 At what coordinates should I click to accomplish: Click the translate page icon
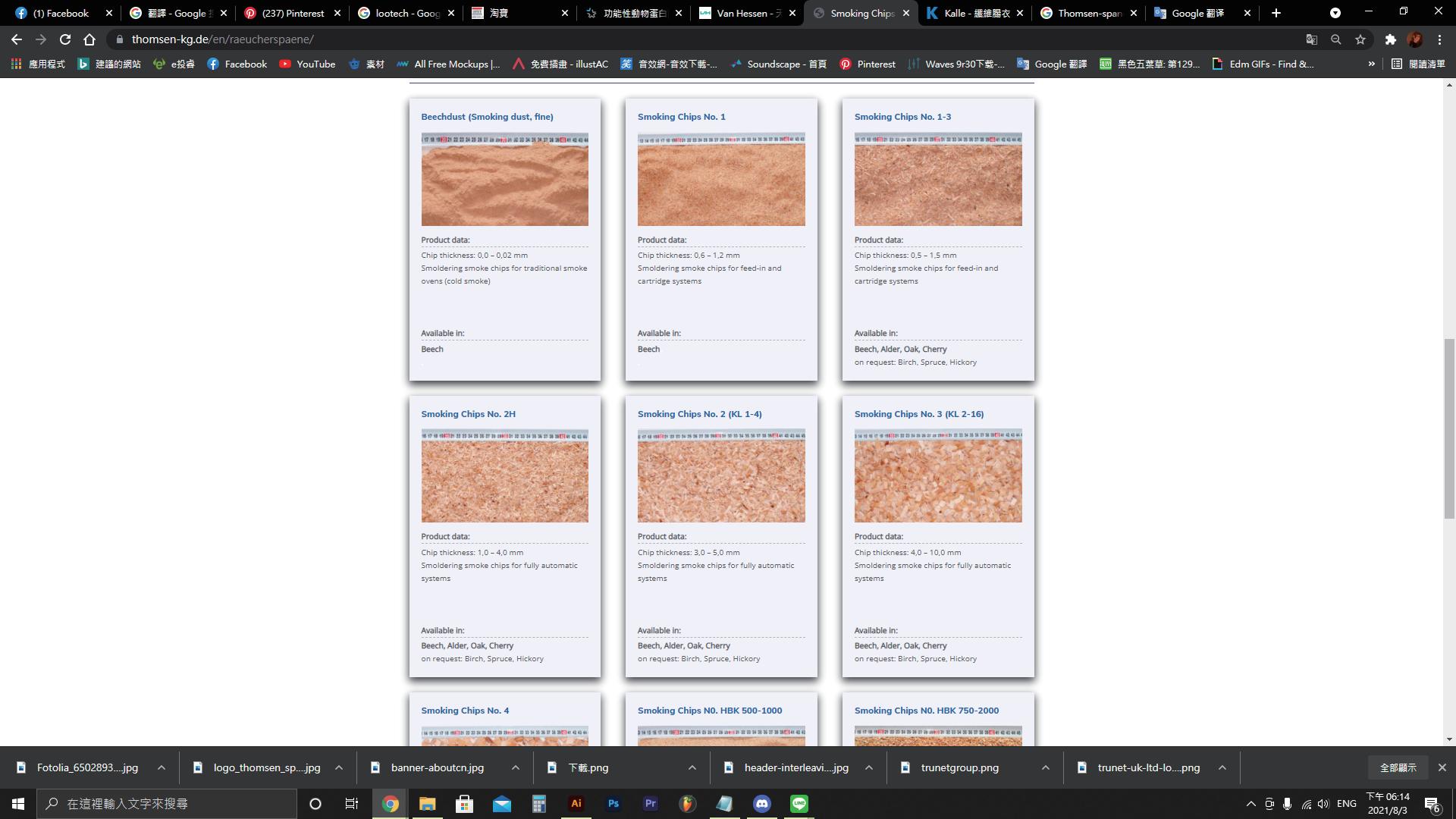[x=1311, y=39]
